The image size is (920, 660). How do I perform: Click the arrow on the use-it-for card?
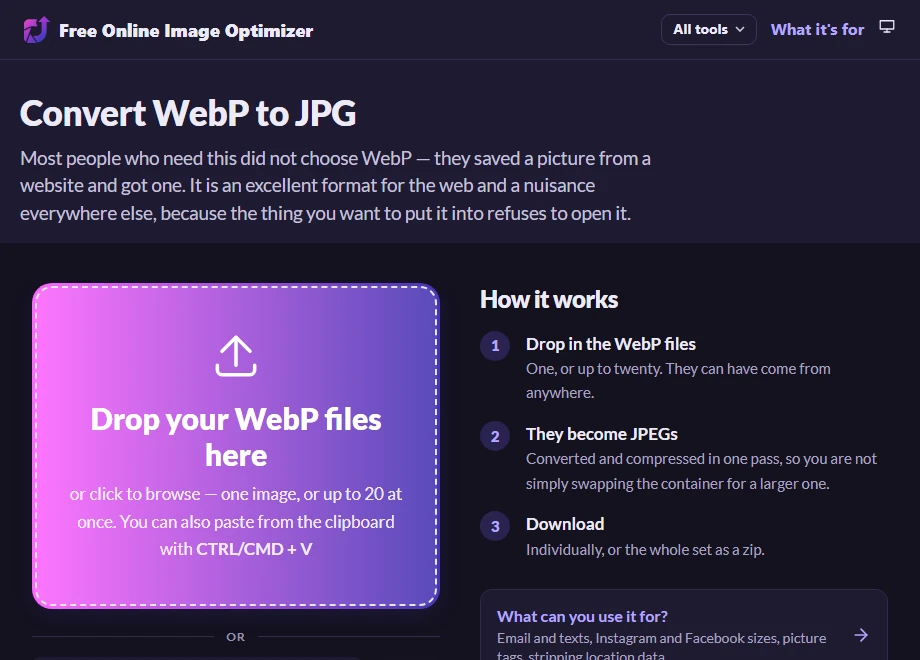tap(861, 635)
